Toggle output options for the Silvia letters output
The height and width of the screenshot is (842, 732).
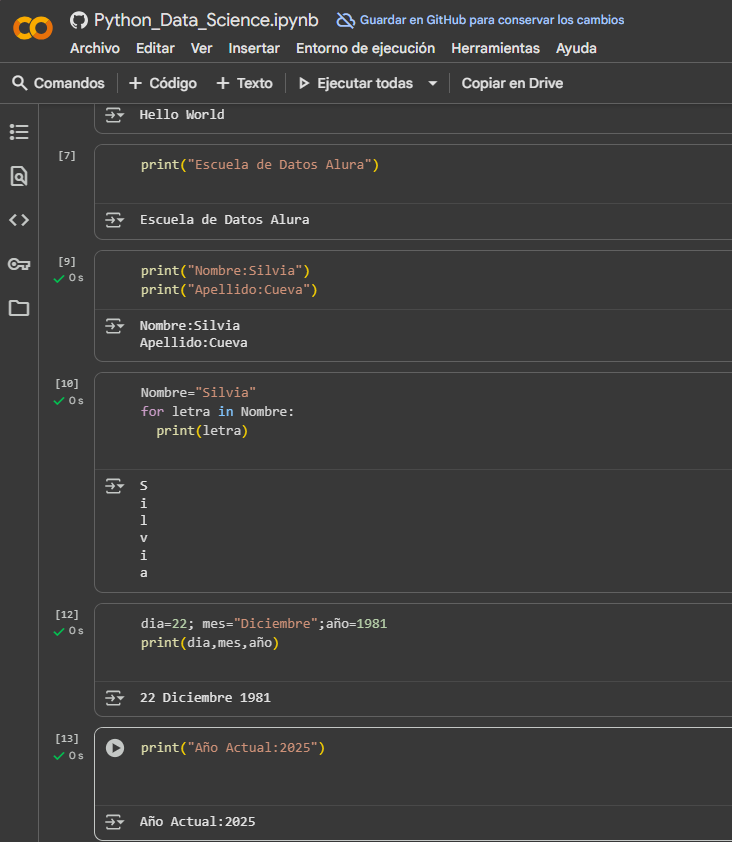[115, 486]
